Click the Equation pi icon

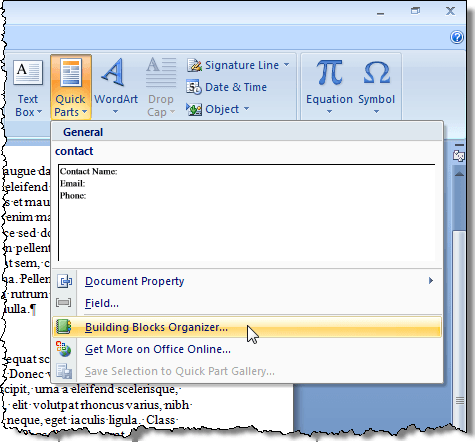pyautogui.click(x=329, y=73)
